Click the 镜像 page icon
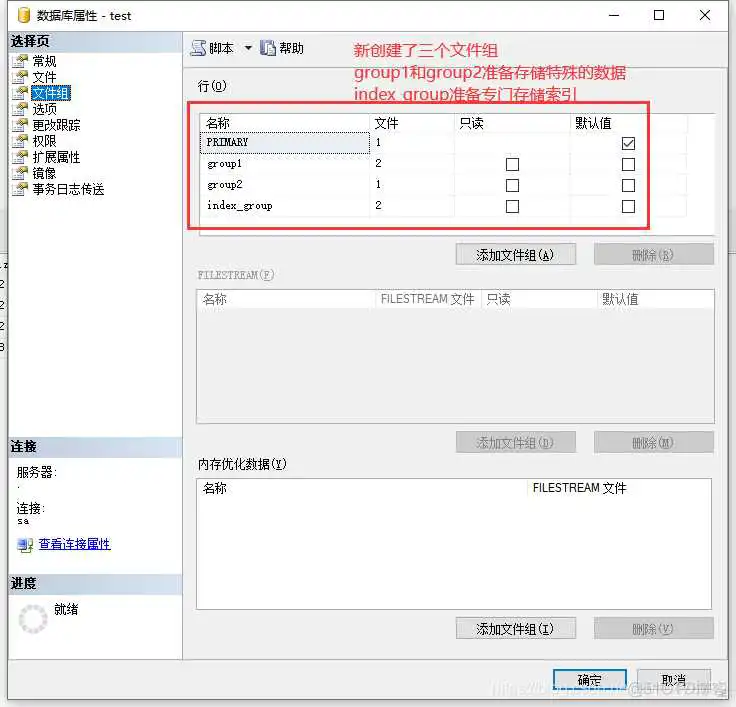 point(20,173)
